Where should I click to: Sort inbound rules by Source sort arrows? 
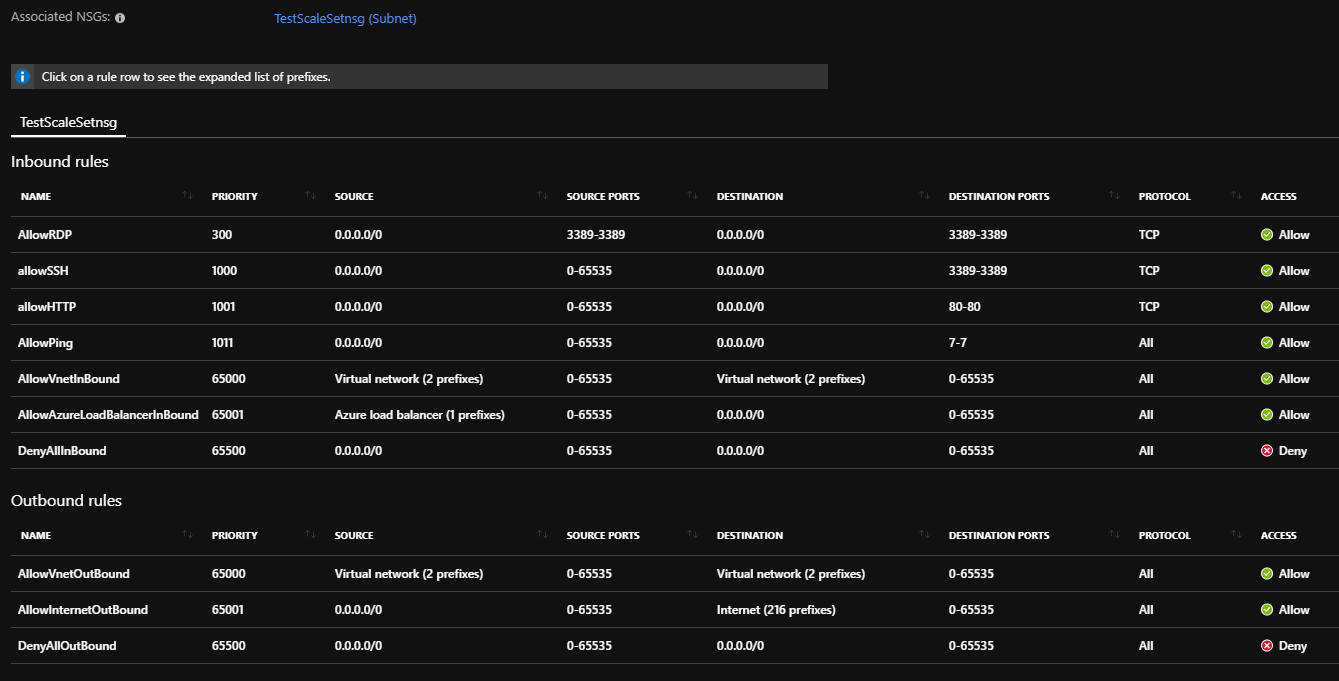pos(542,196)
